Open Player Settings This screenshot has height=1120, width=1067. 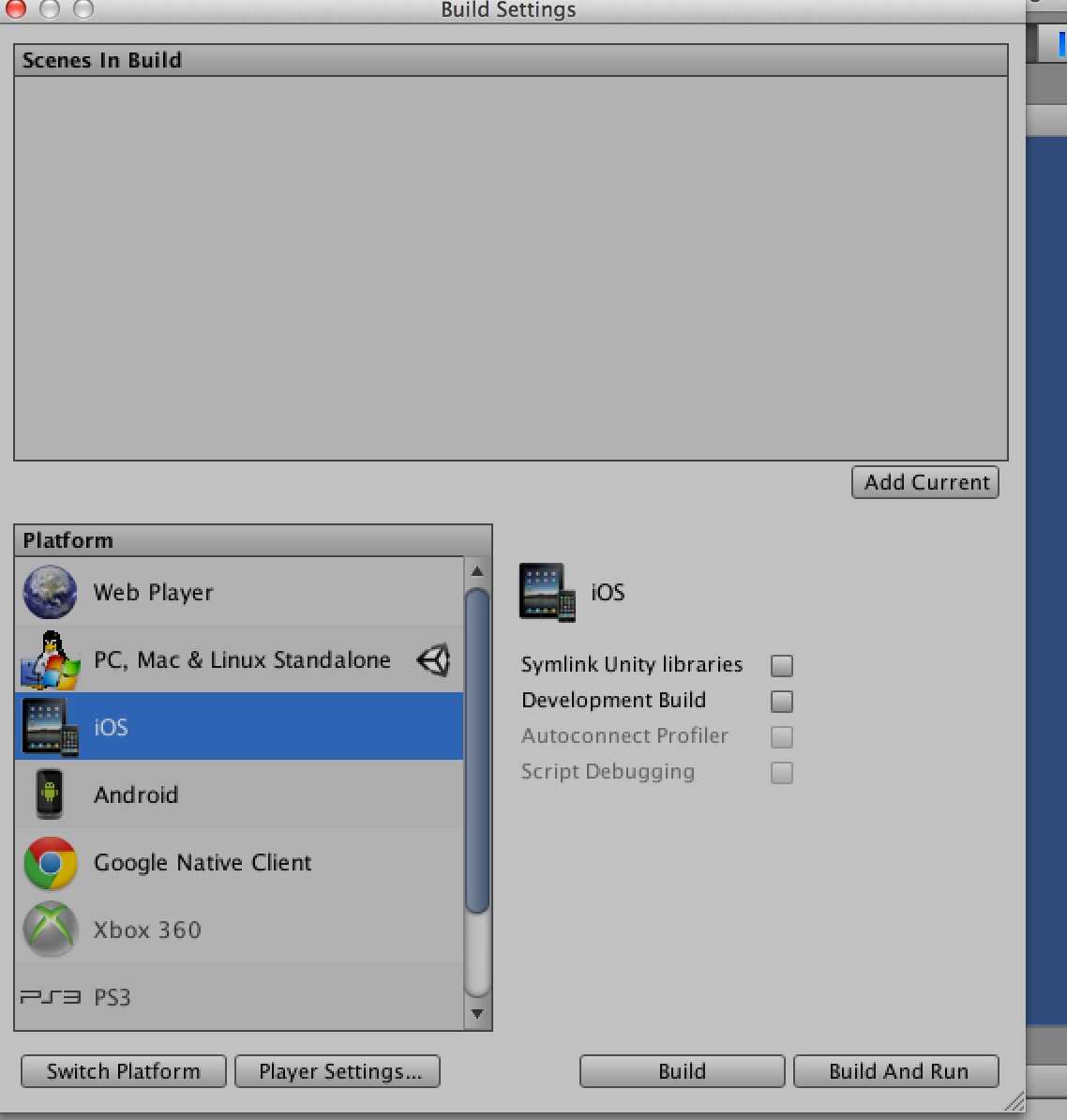[x=338, y=1071]
